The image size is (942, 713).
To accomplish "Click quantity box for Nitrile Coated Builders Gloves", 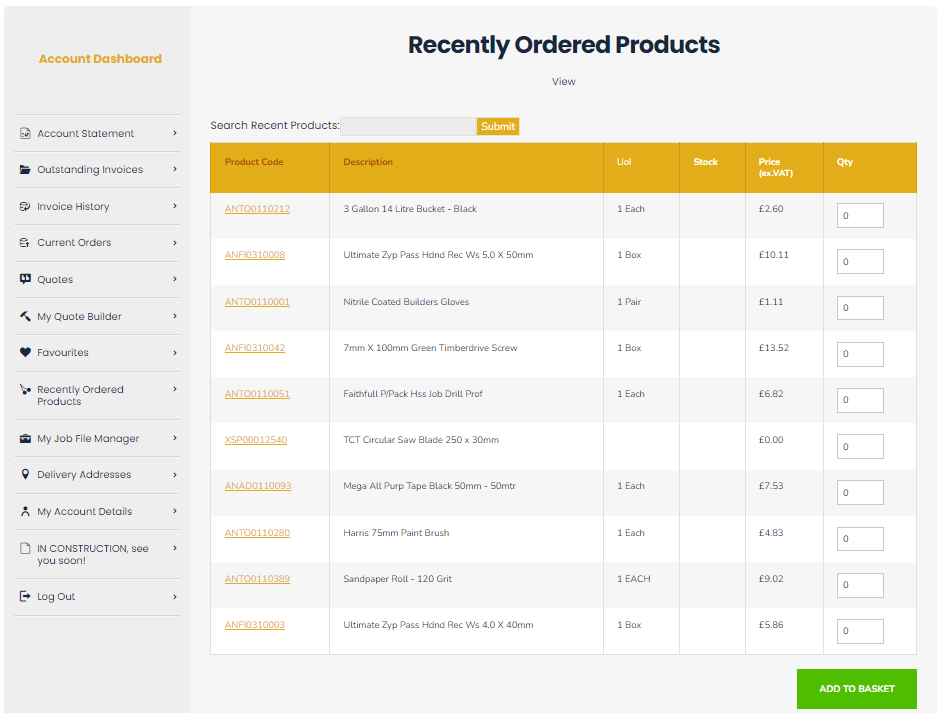I will point(859,308).
